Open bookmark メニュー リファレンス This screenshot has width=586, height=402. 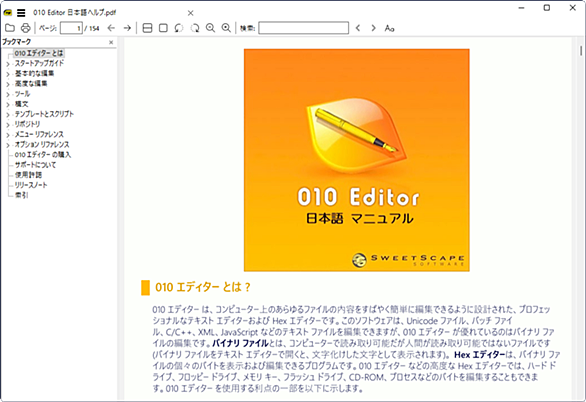pos(39,134)
